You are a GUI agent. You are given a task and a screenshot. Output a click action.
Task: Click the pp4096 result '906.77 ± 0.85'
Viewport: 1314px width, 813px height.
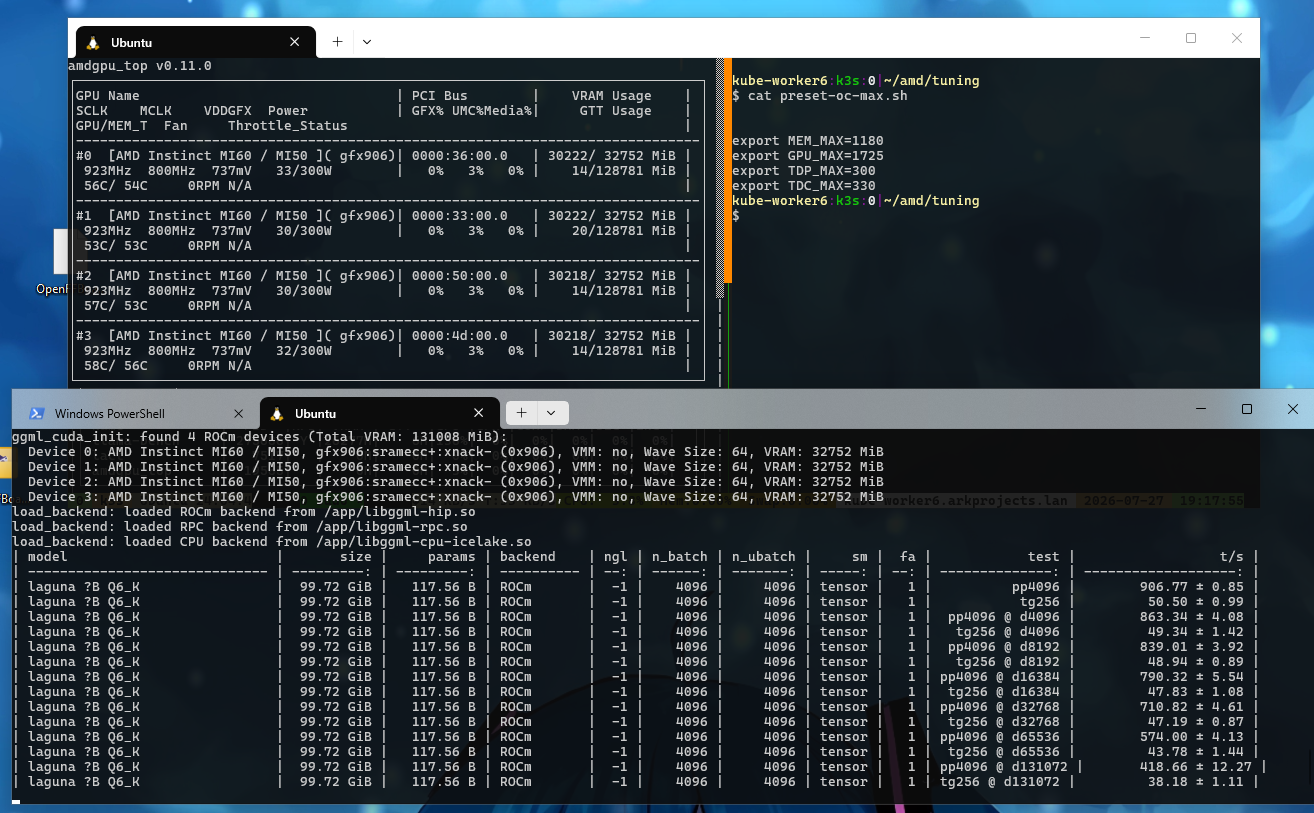1191,587
